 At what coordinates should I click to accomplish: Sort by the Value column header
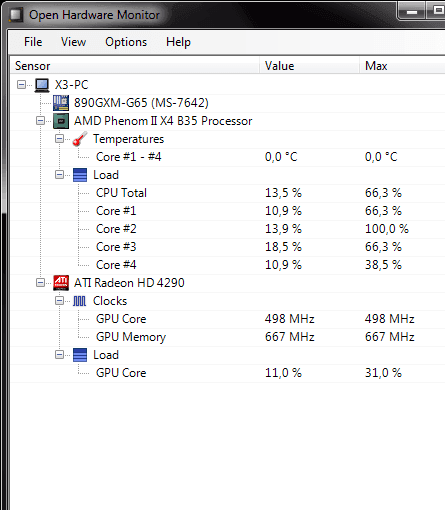[309, 66]
